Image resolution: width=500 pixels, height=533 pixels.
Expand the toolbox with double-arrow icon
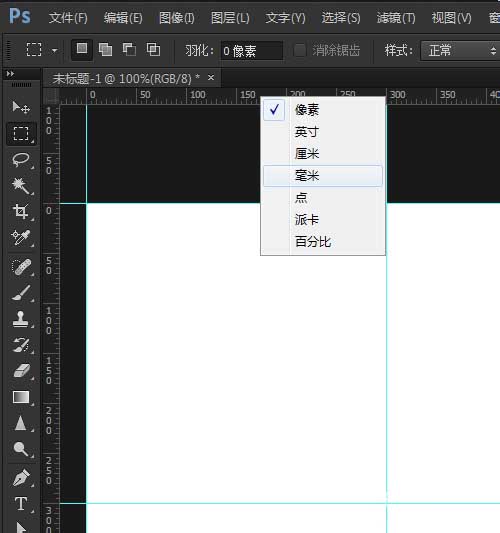point(10,73)
